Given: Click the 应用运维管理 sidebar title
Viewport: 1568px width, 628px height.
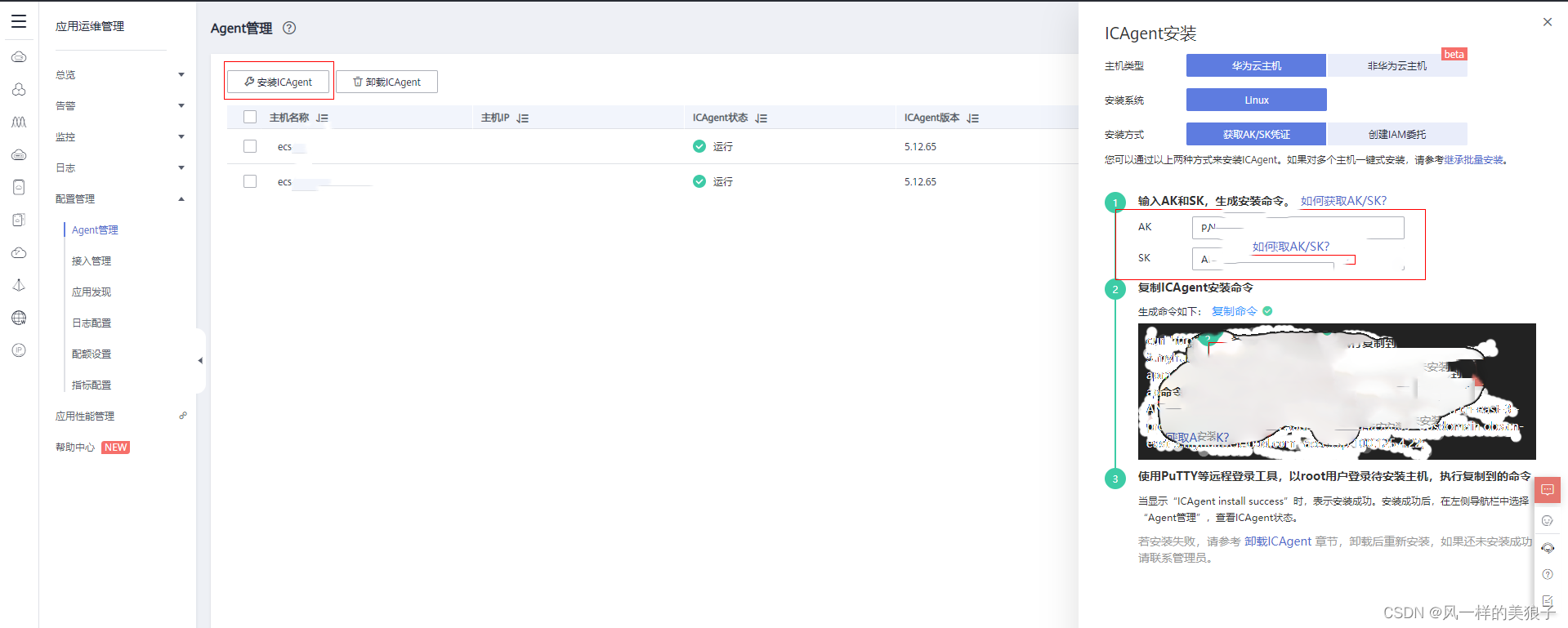Looking at the screenshot, I should tap(90, 26).
